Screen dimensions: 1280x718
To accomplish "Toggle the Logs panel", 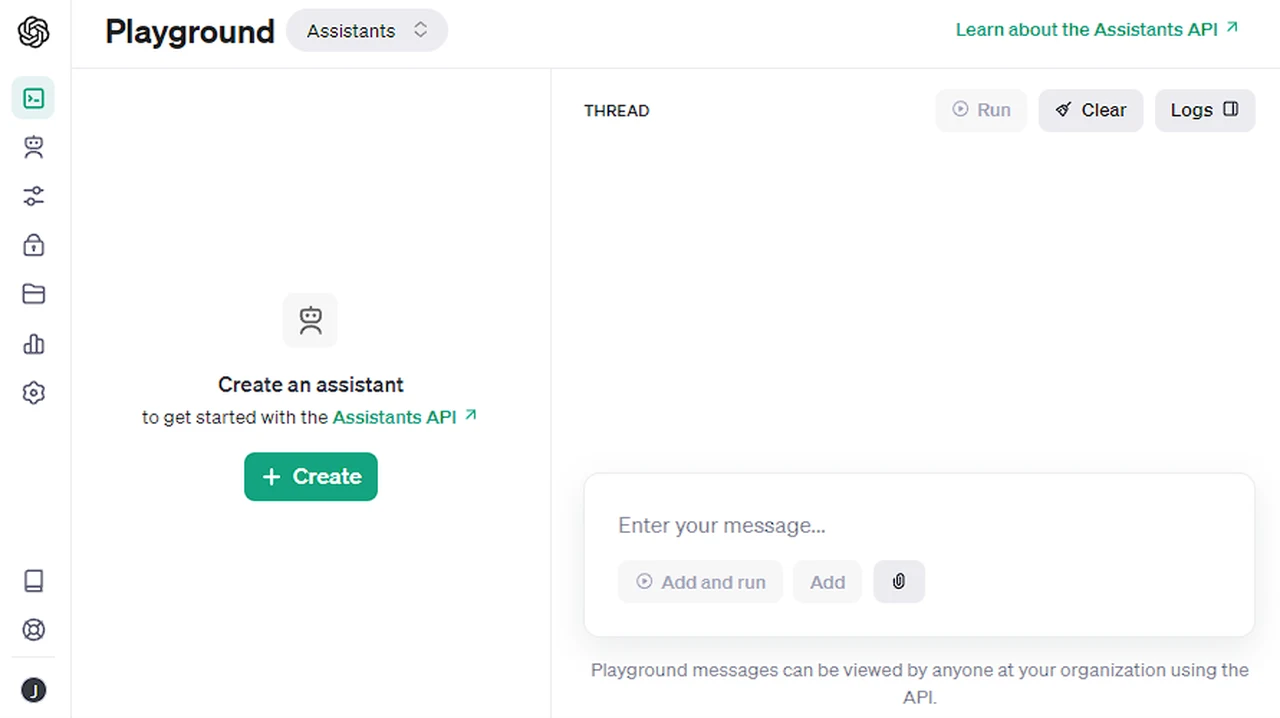I will [x=1205, y=110].
